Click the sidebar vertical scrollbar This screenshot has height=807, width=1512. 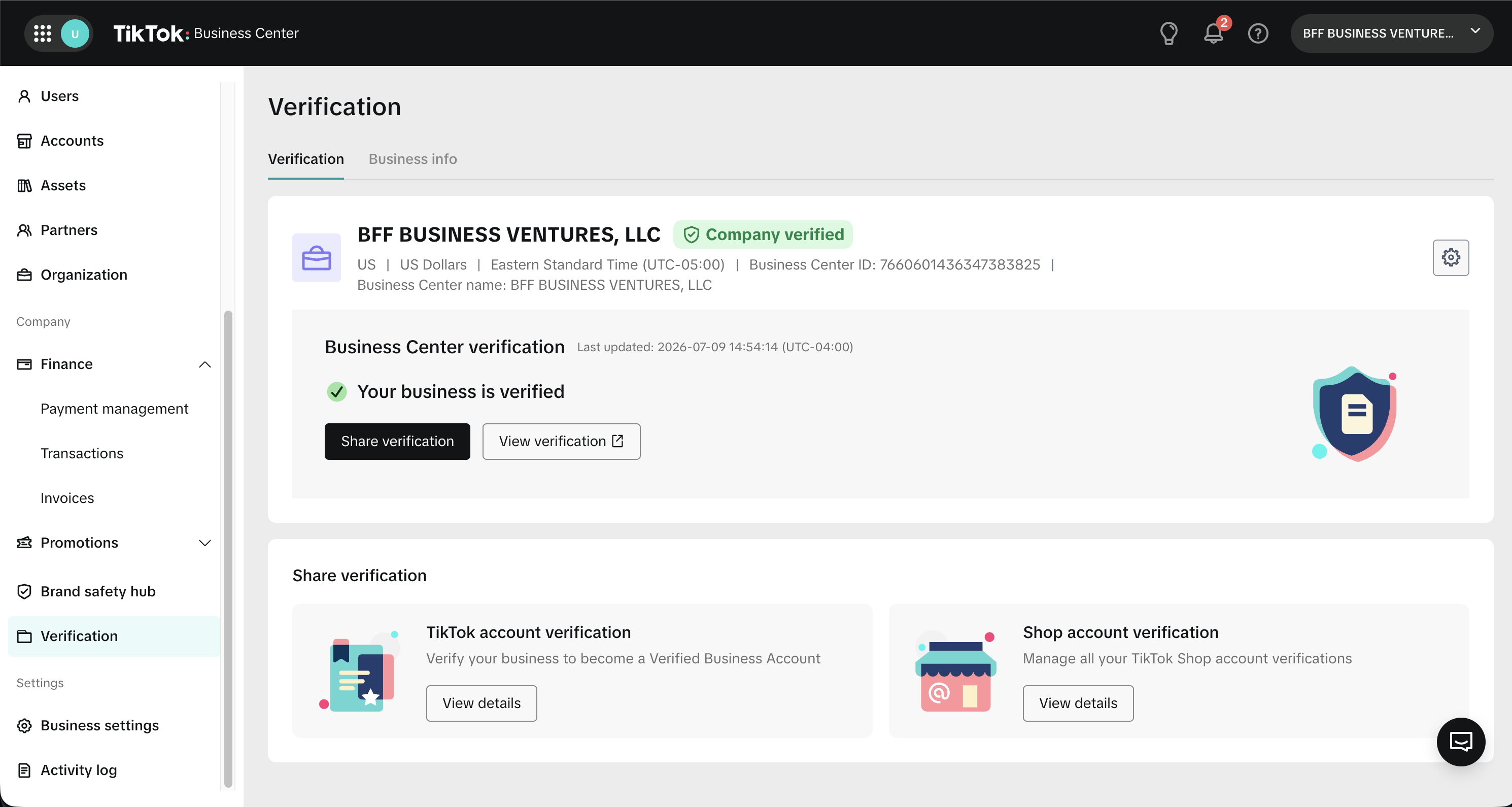point(228,549)
